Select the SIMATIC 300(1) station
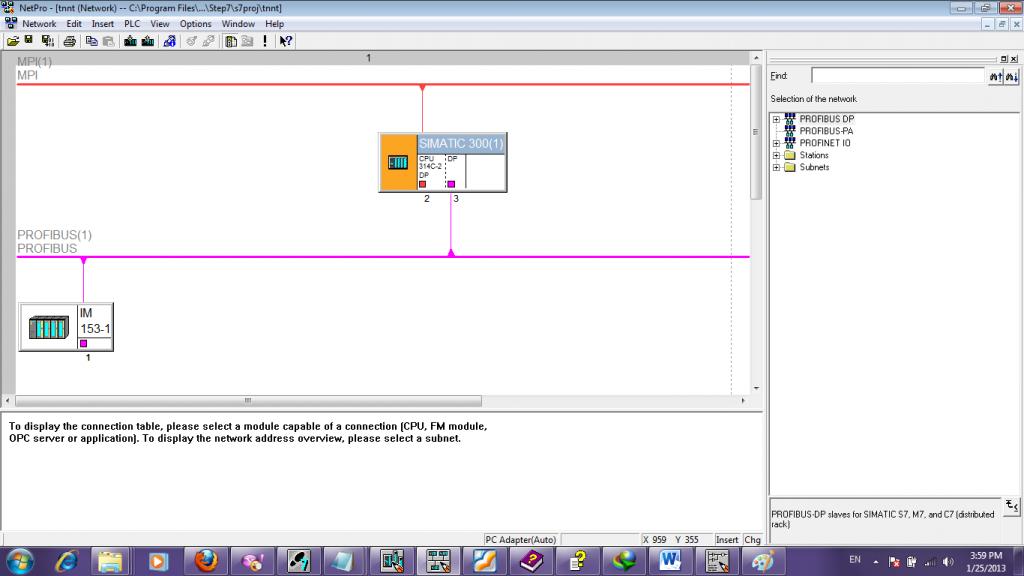Image resolution: width=1024 pixels, height=576 pixels. (x=460, y=144)
